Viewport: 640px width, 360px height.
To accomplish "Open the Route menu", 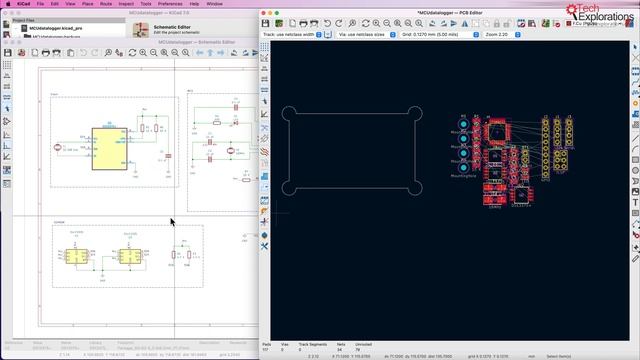I will click(106, 4).
